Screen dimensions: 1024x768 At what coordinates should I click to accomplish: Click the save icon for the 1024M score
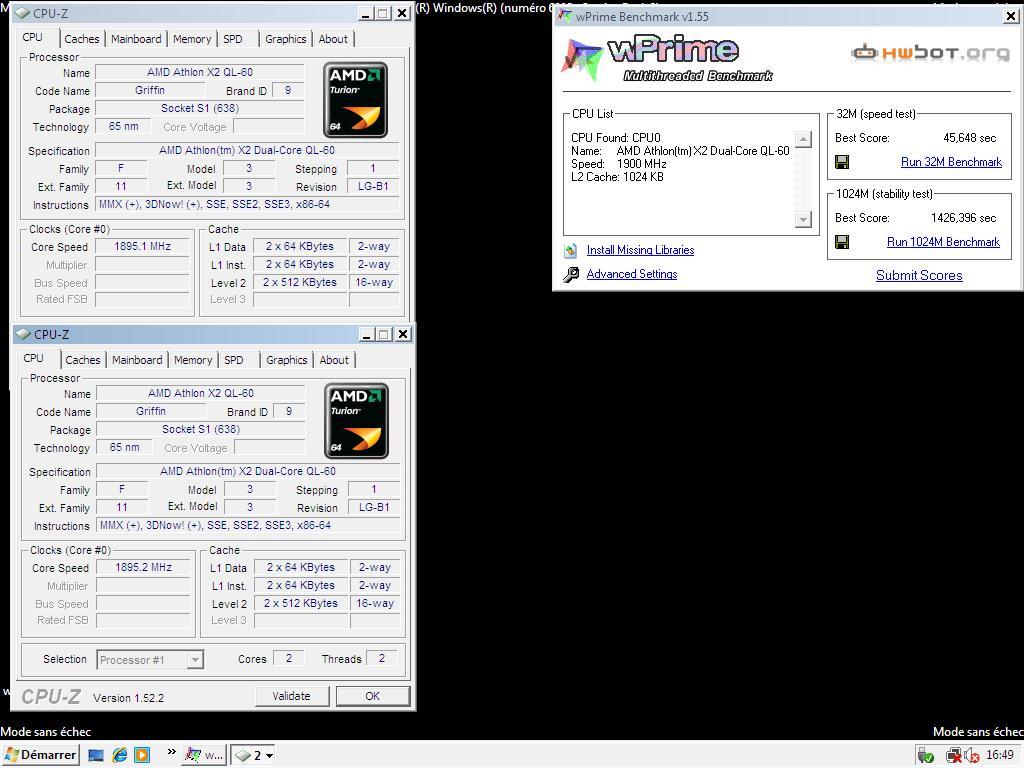pyautogui.click(x=842, y=242)
